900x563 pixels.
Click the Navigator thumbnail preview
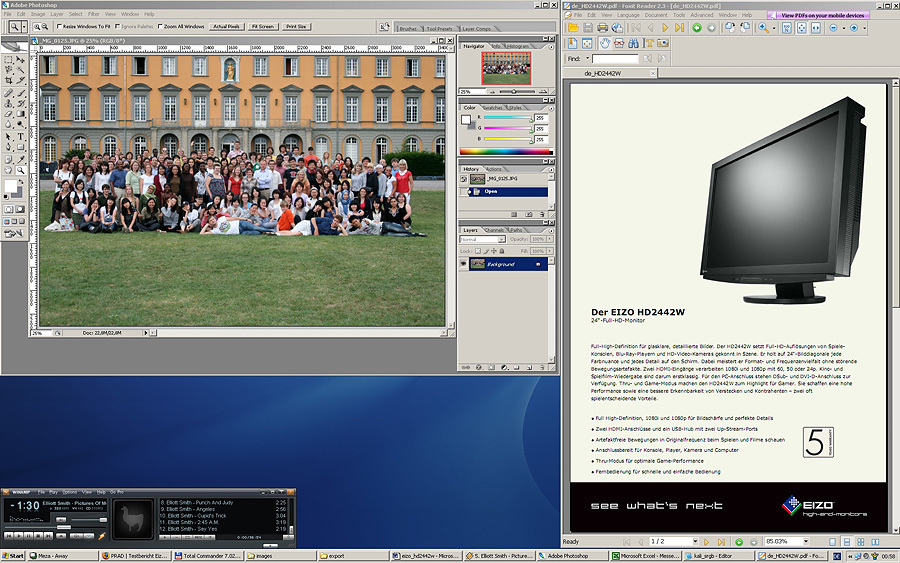pyautogui.click(x=506, y=68)
